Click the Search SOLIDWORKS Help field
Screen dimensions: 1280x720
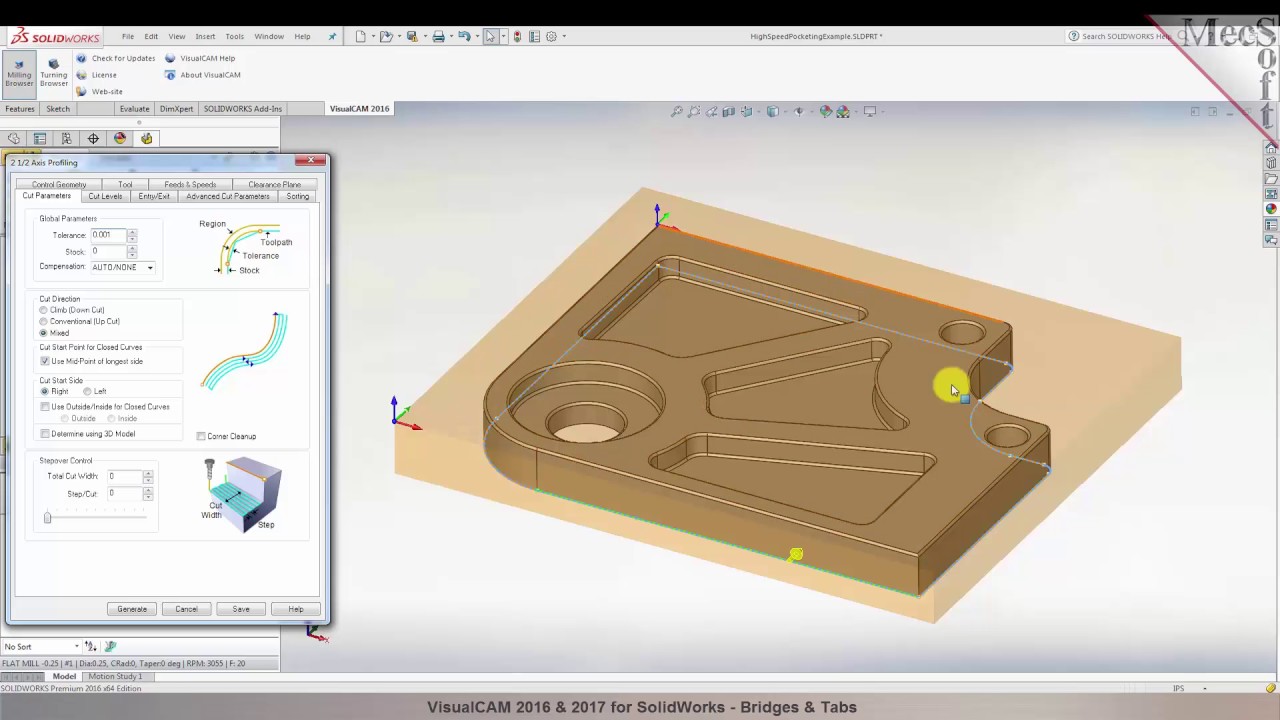[x=1125, y=36]
